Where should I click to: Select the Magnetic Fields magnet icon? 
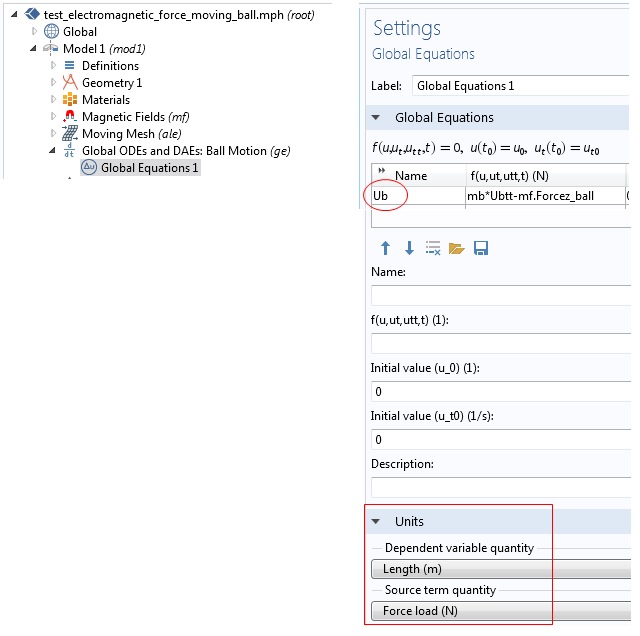point(70,117)
